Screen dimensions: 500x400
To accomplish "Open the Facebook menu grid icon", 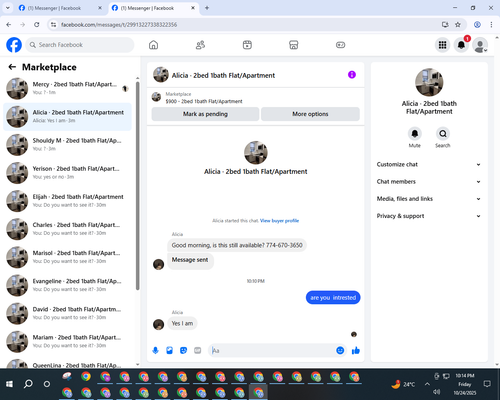I will [x=442, y=45].
